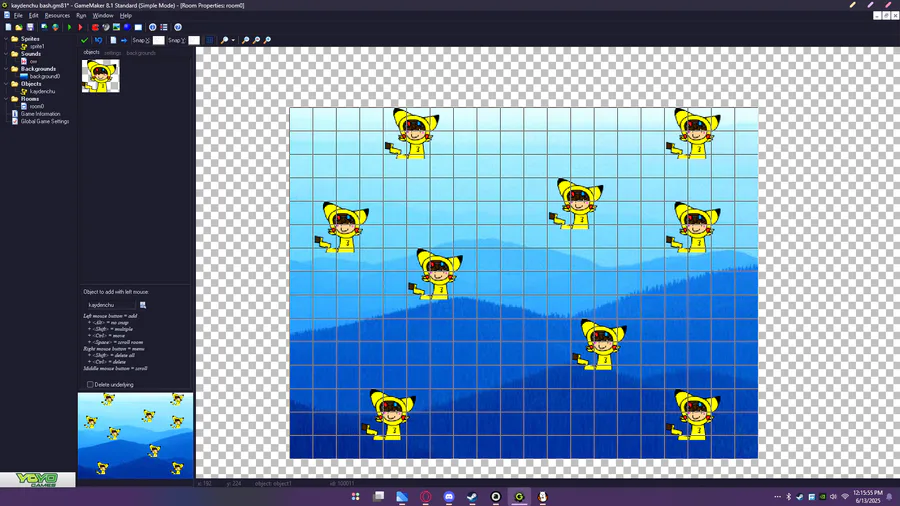This screenshot has height=506, width=900.
Task: Create a room with white rectangle icon
Action: 138,27
